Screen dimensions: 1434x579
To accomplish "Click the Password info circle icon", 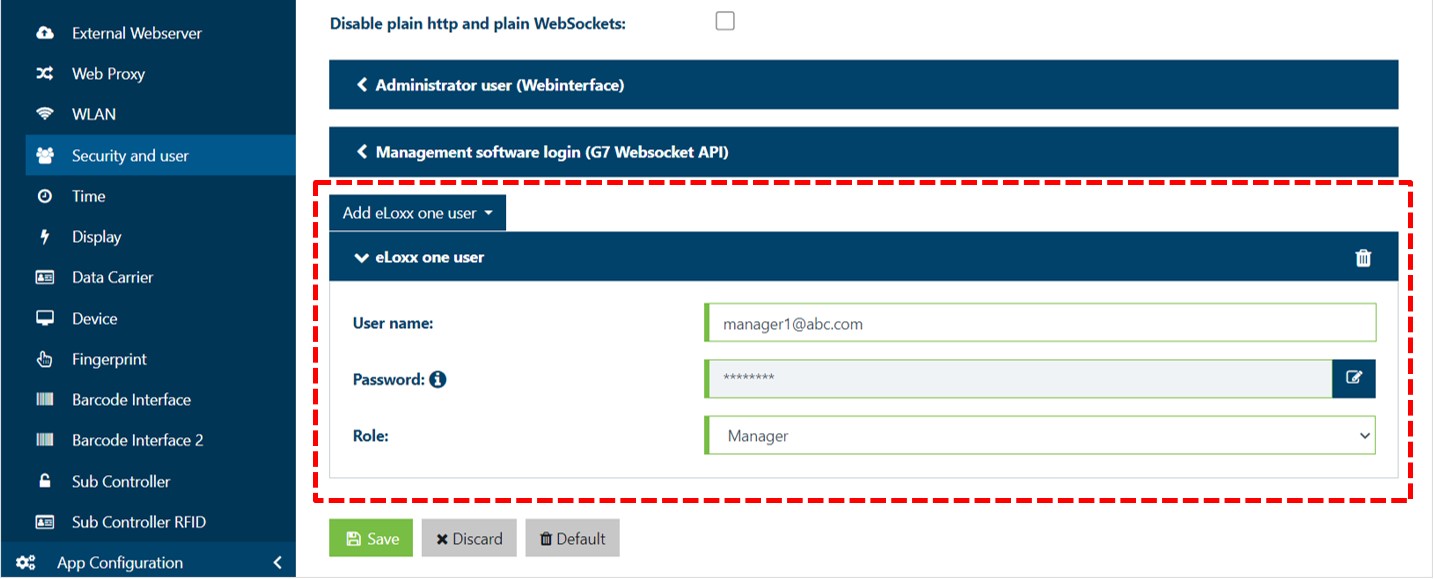I will 437,380.
